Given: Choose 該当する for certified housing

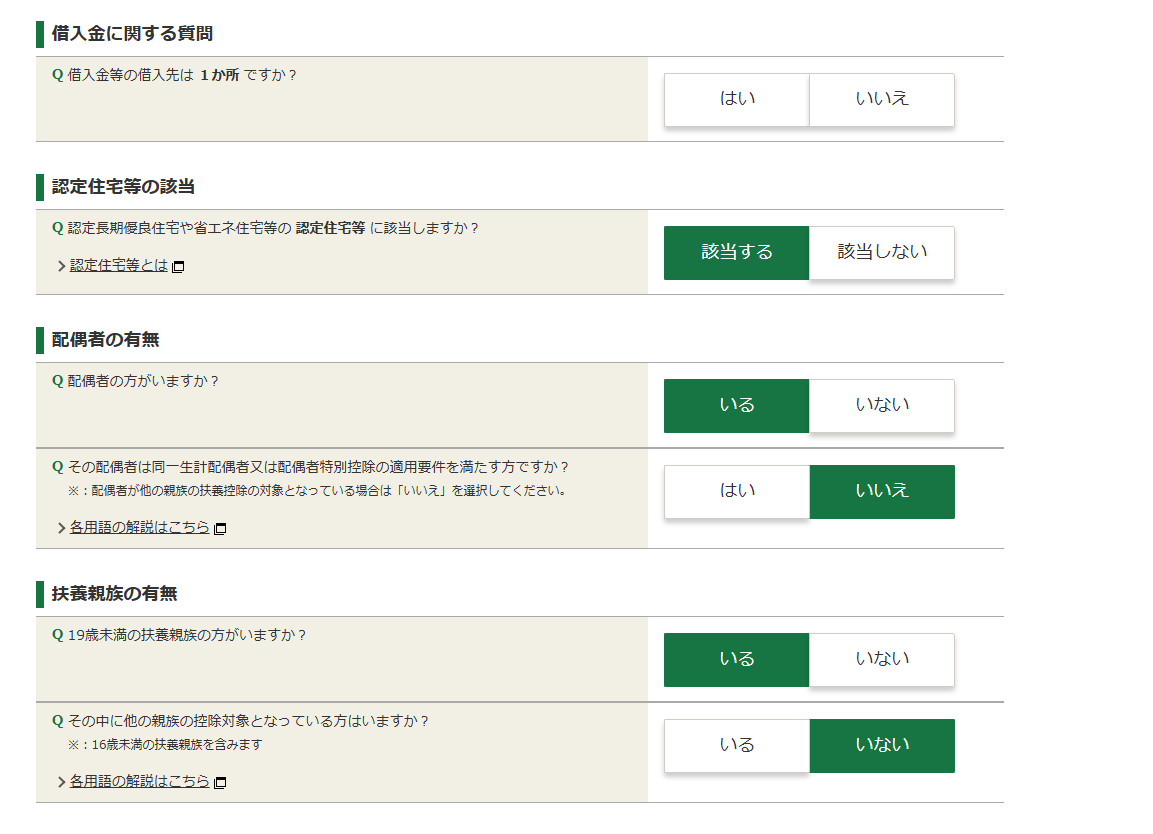Looking at the screenshot, I should (x=737, y=252).
